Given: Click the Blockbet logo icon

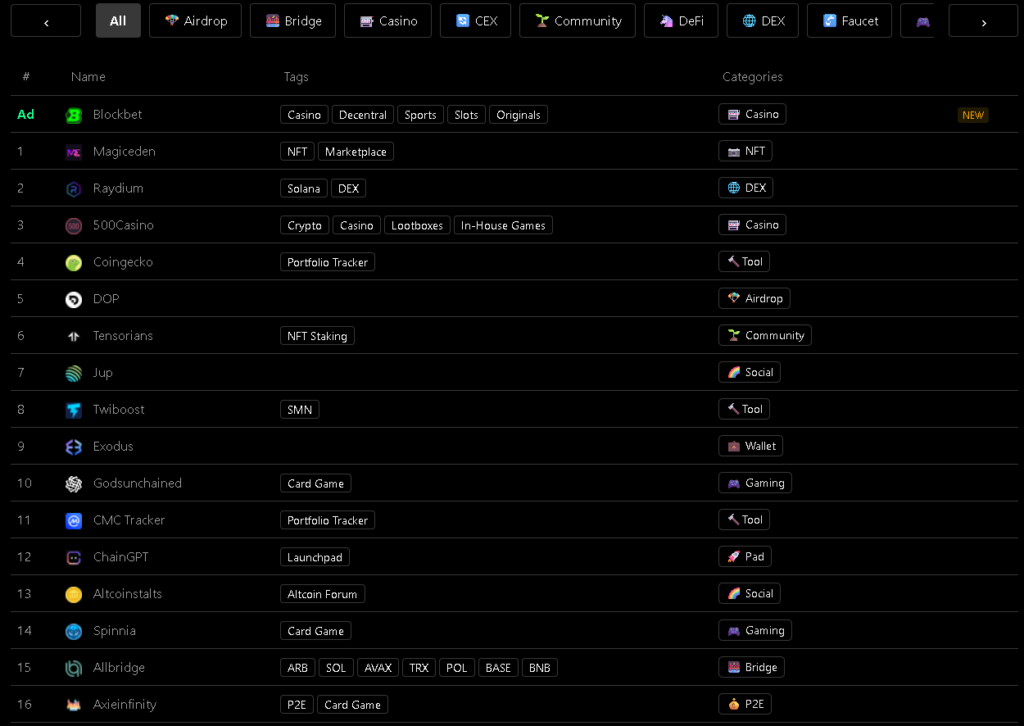Looking at the screenshot, I should point(73,115).
